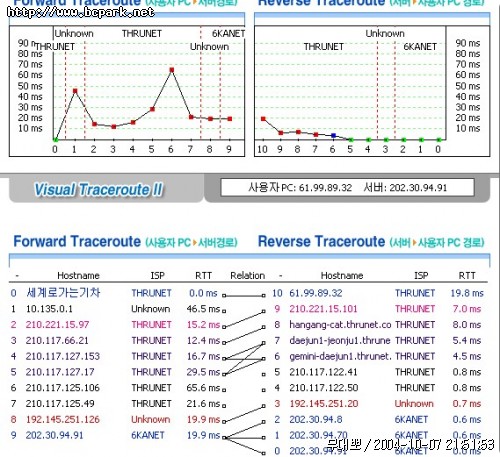Viewport: 500px width, 457px height.
Task: Select host 210.117.122.41 in the reverse table
Action: [323, 372]
